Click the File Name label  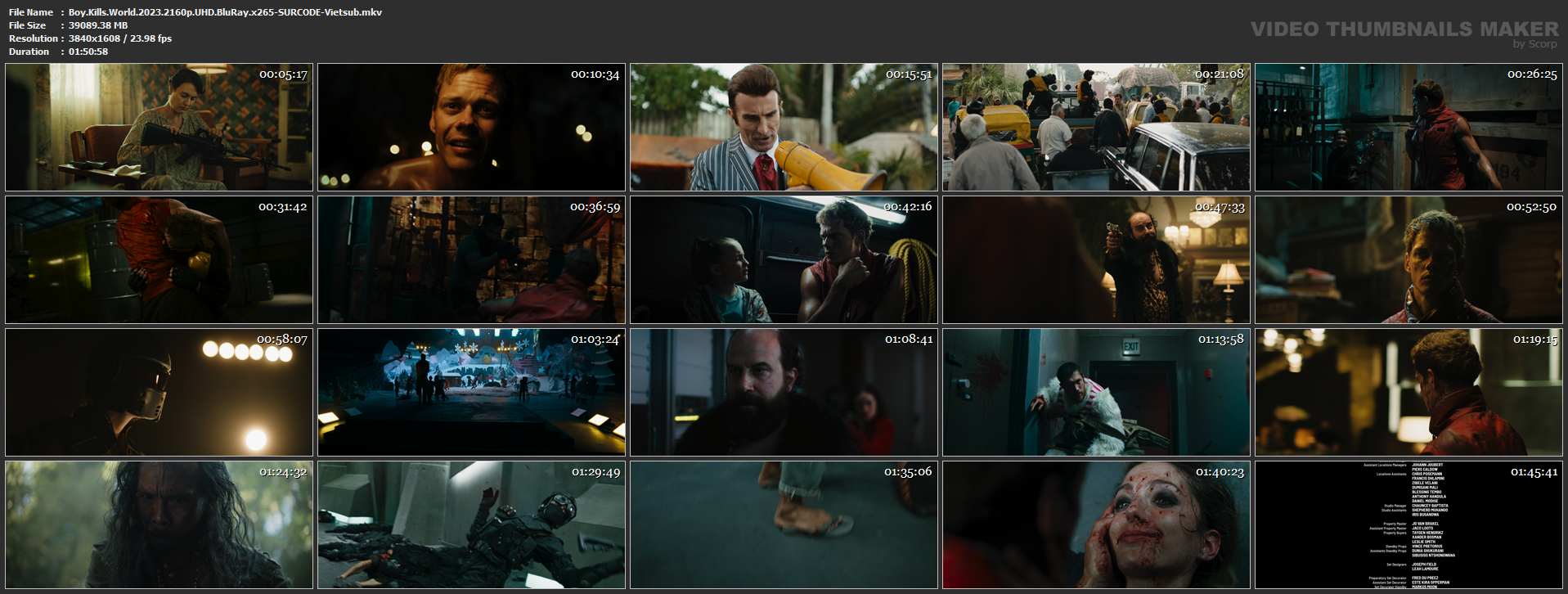(x=31, y=12)
